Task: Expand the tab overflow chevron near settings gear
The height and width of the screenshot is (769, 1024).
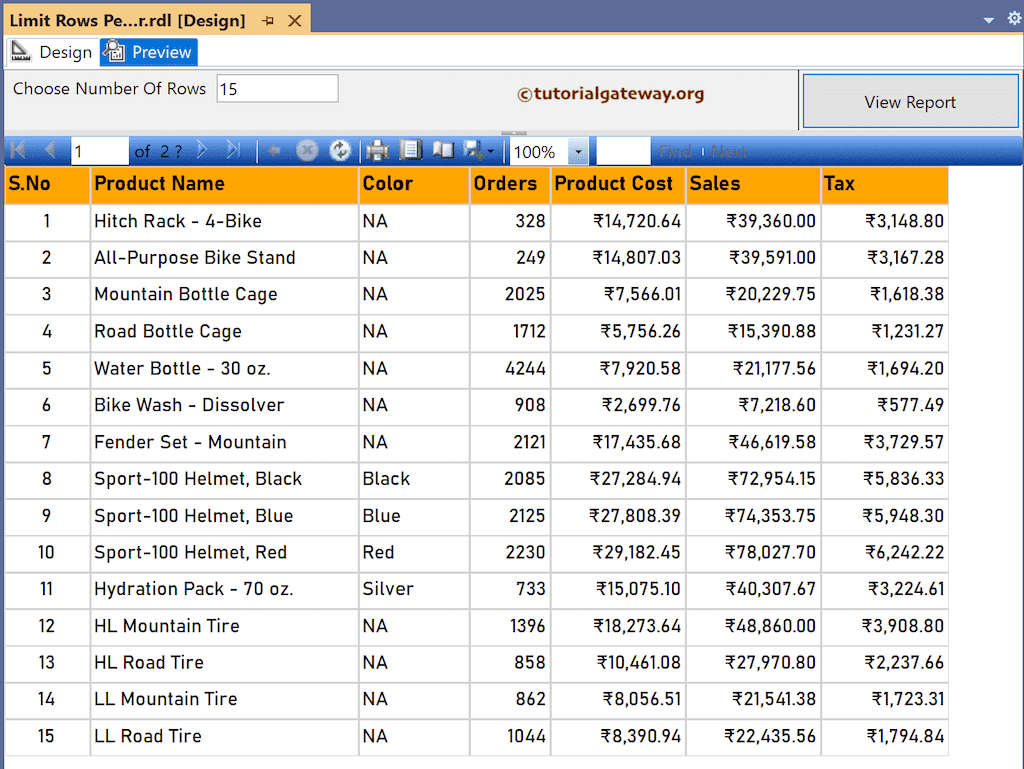Action: [x=988, y=19]
